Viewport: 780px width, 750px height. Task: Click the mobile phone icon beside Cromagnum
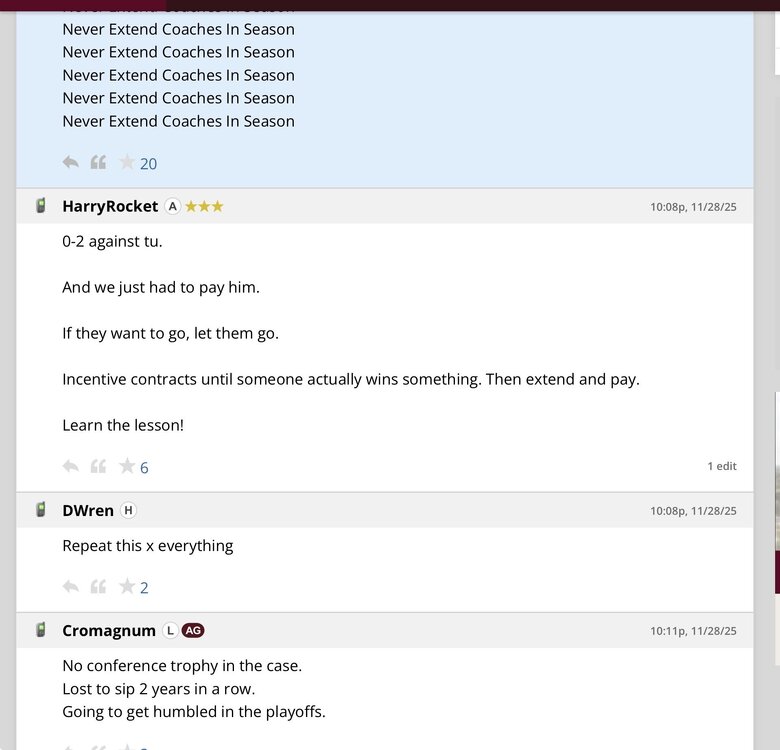click(x=41, y=630)
